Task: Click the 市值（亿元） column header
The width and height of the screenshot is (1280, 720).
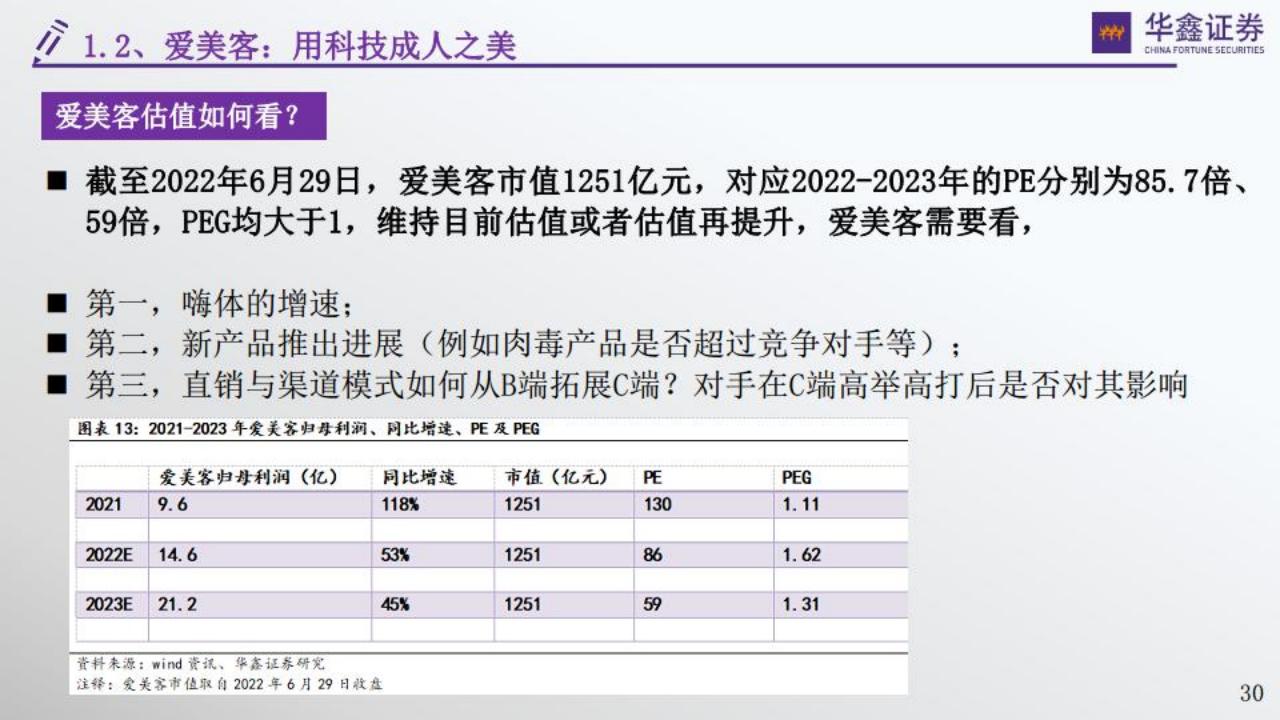Action: point(555,477)
